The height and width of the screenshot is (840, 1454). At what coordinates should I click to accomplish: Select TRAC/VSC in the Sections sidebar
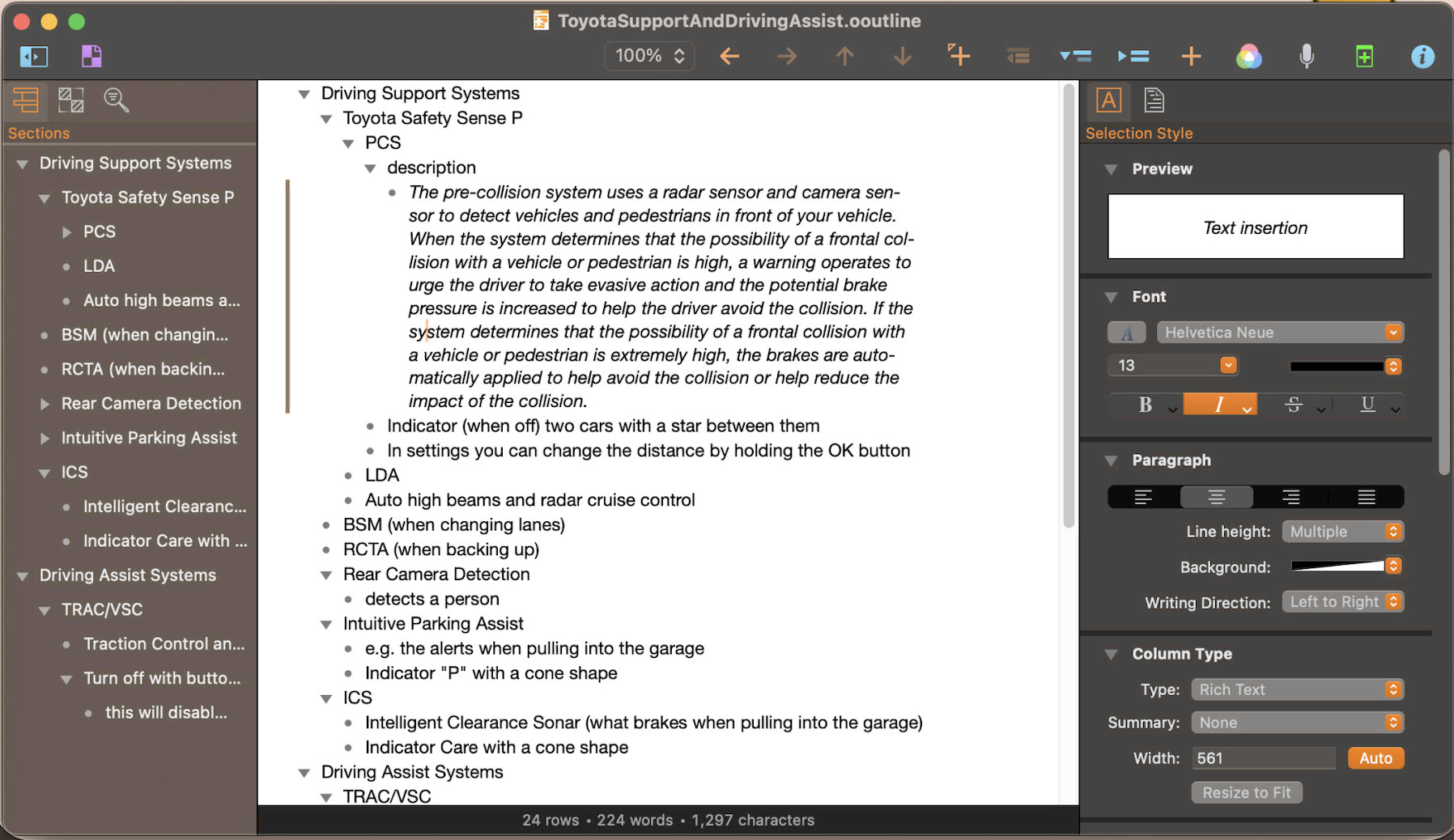[x=102, y=609]
